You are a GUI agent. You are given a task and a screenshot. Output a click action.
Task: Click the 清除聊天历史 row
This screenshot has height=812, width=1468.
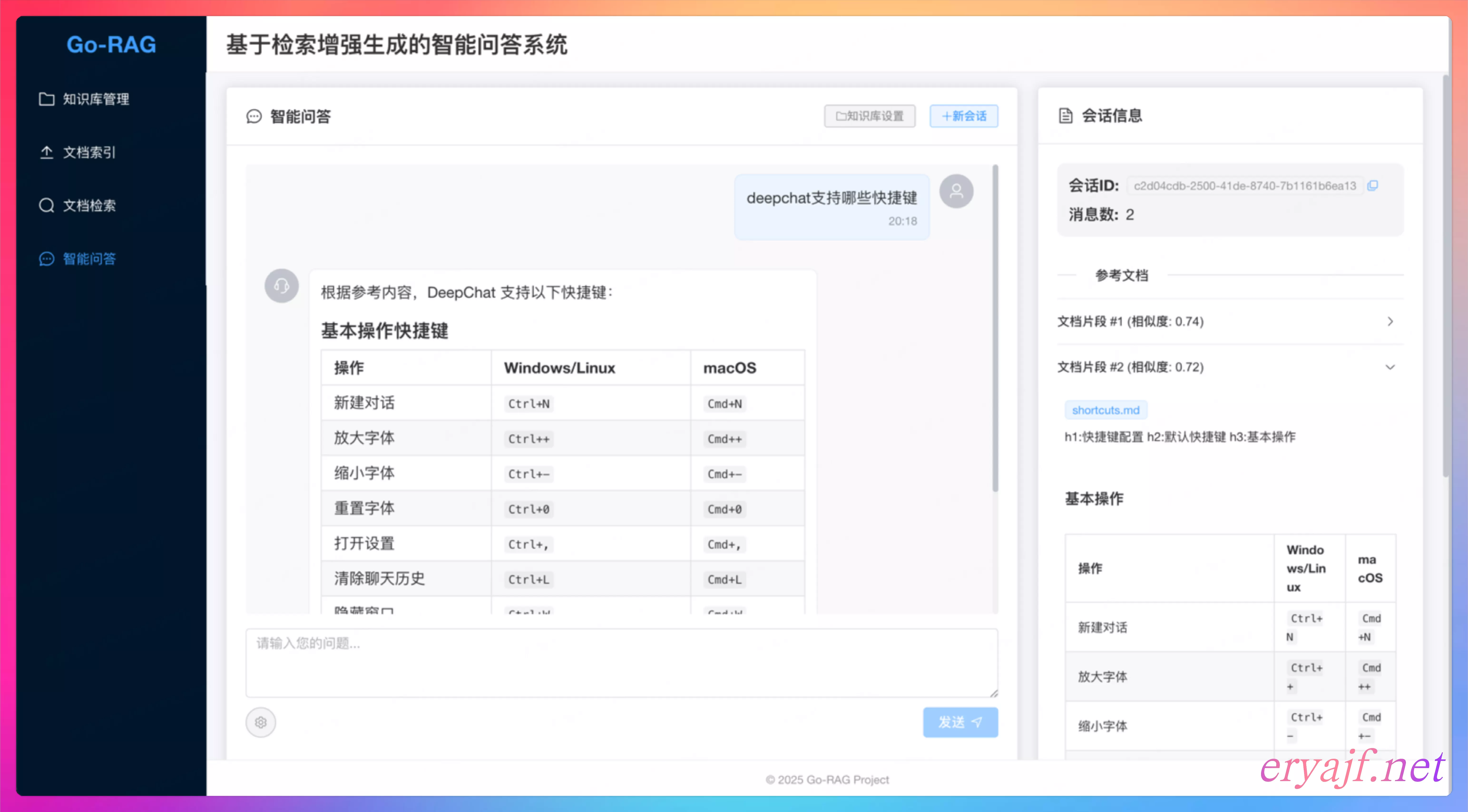point(563,579)
